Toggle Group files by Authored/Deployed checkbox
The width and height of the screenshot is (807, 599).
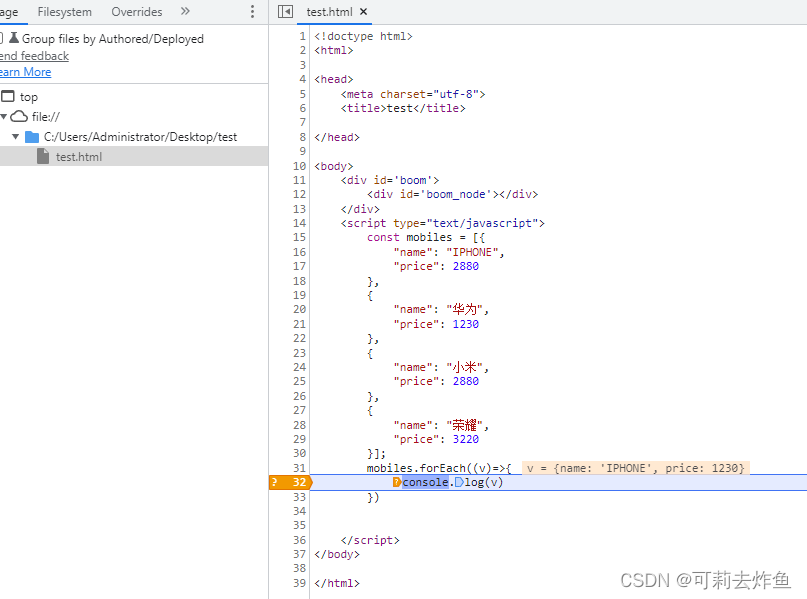1,38
